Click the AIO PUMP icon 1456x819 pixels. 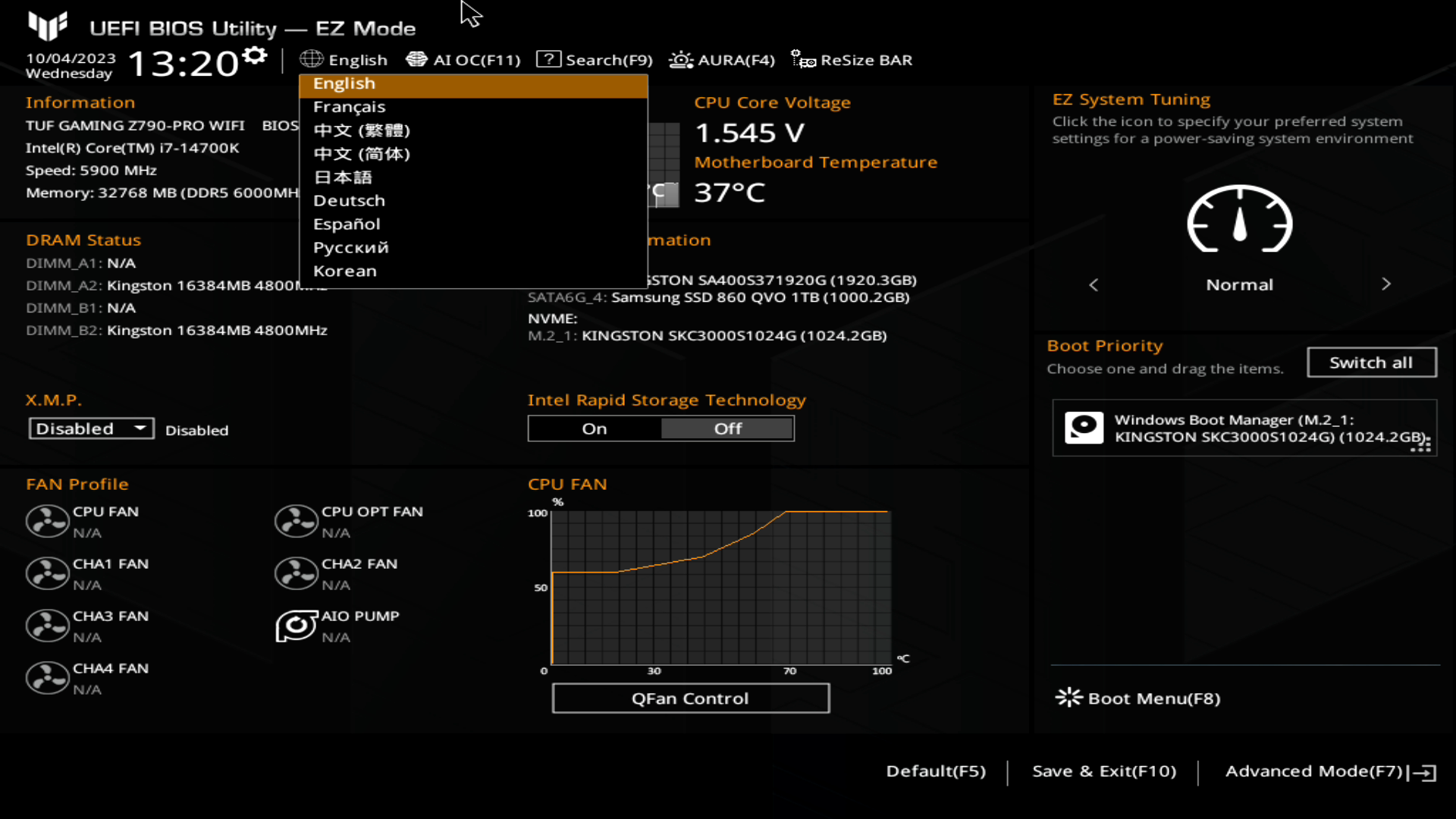(296, 626)
